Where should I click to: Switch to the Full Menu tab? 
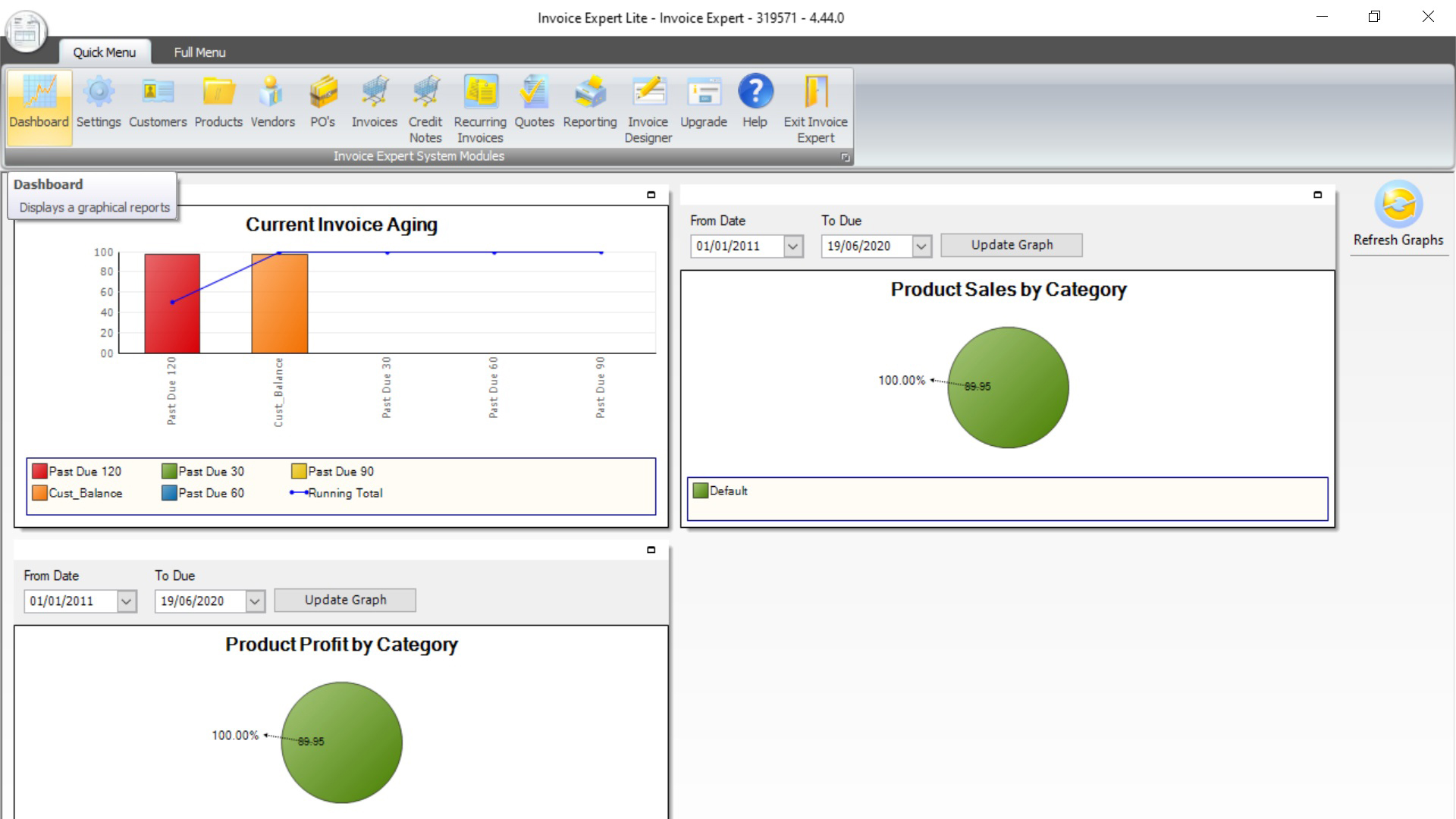(x=199, y=52)
